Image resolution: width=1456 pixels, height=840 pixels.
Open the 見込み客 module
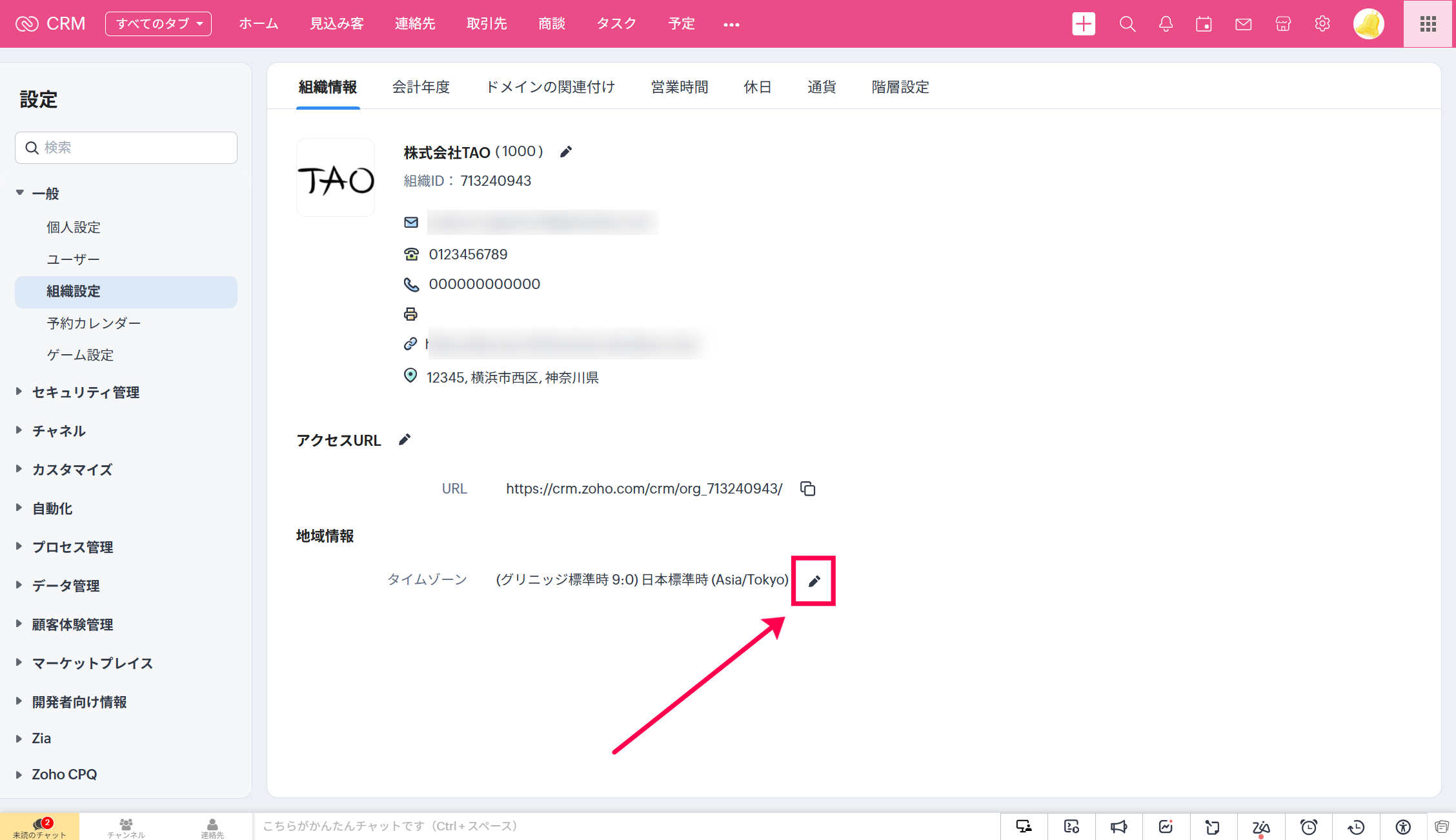click(x=336, y=24)
